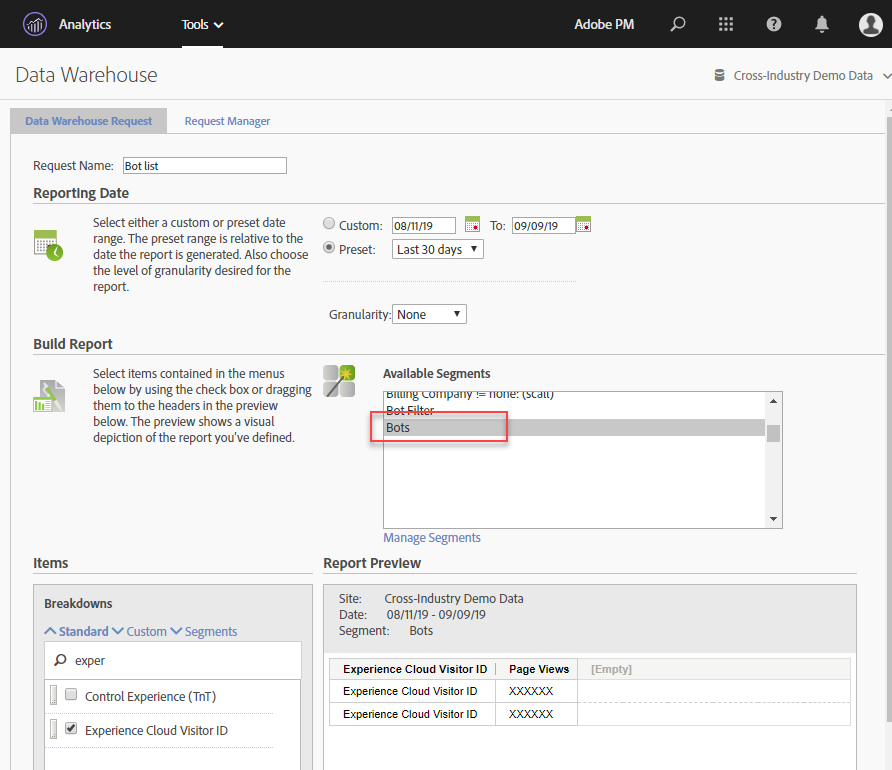Open the apps grid switcher icon

[726, 24]
